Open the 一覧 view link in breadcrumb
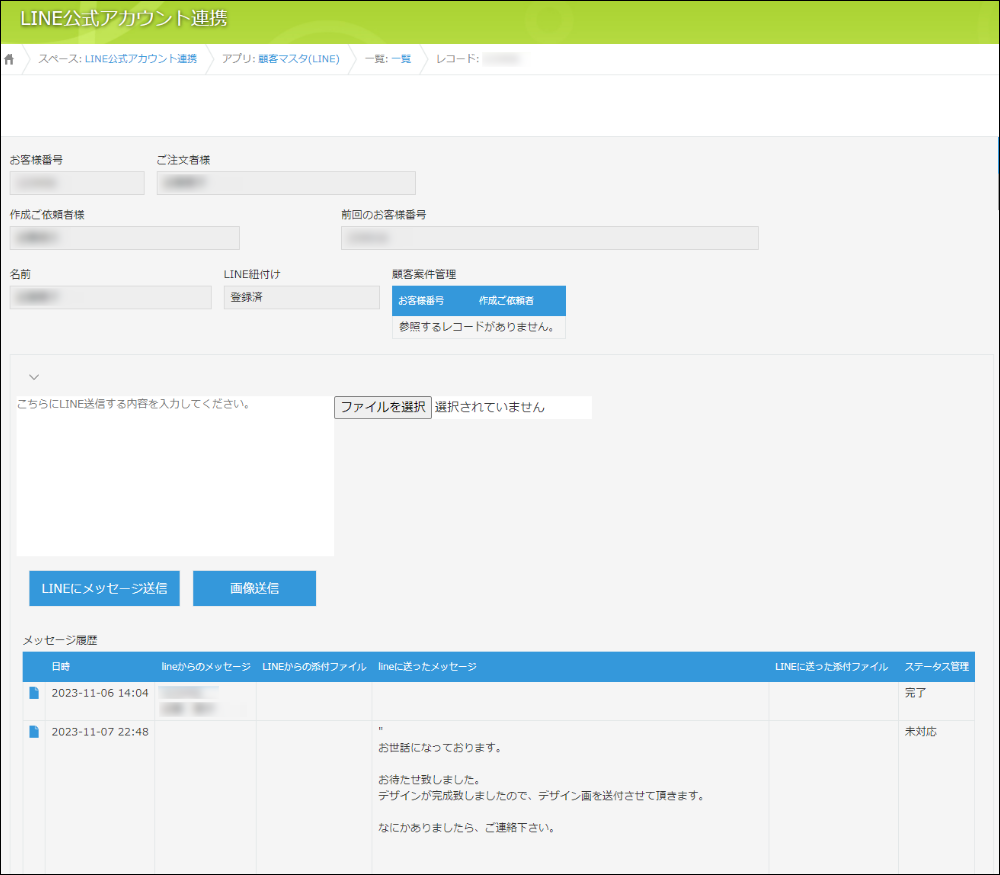The width and height of the screenshot is (1000, 875). 401,59
